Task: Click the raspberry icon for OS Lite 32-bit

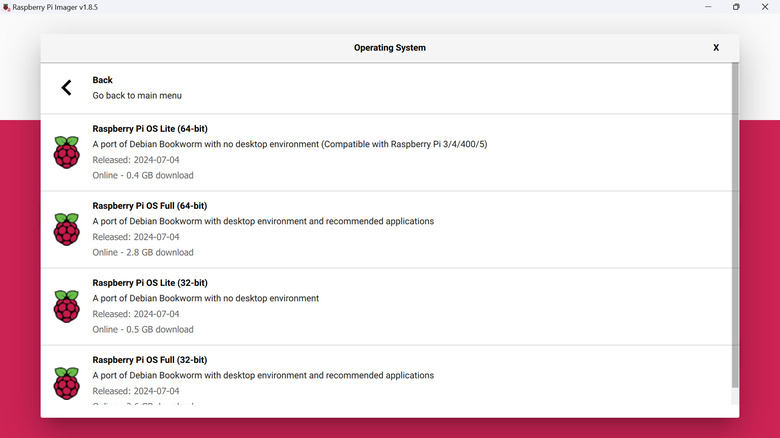Action: pos(66,306)
